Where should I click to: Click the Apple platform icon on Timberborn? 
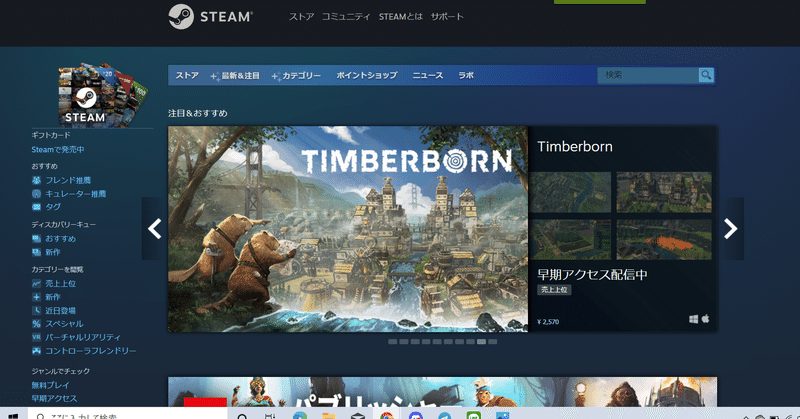coord(706,318)
